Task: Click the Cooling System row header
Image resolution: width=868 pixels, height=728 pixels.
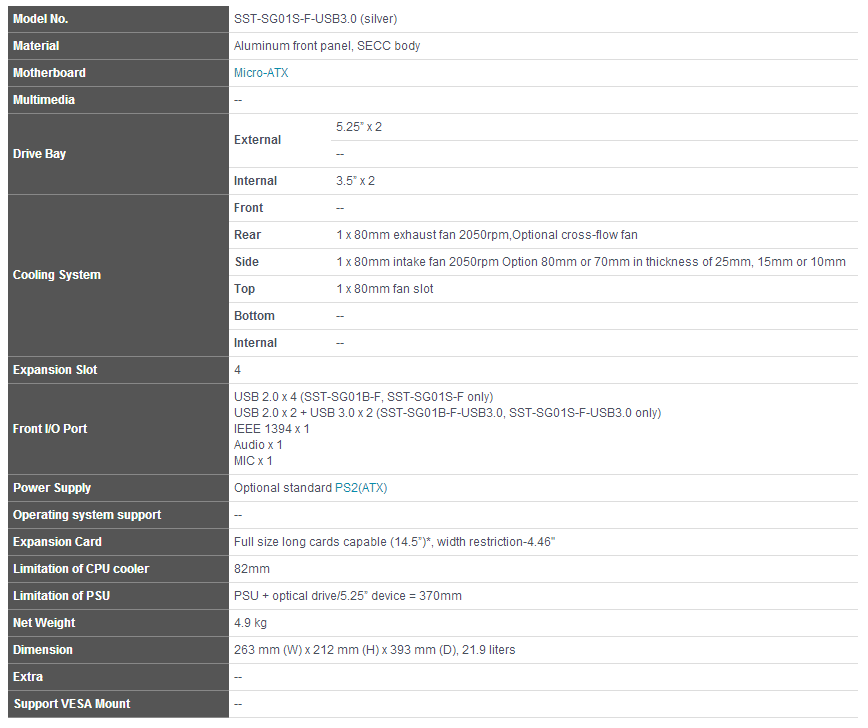Action: pos(56,275)
